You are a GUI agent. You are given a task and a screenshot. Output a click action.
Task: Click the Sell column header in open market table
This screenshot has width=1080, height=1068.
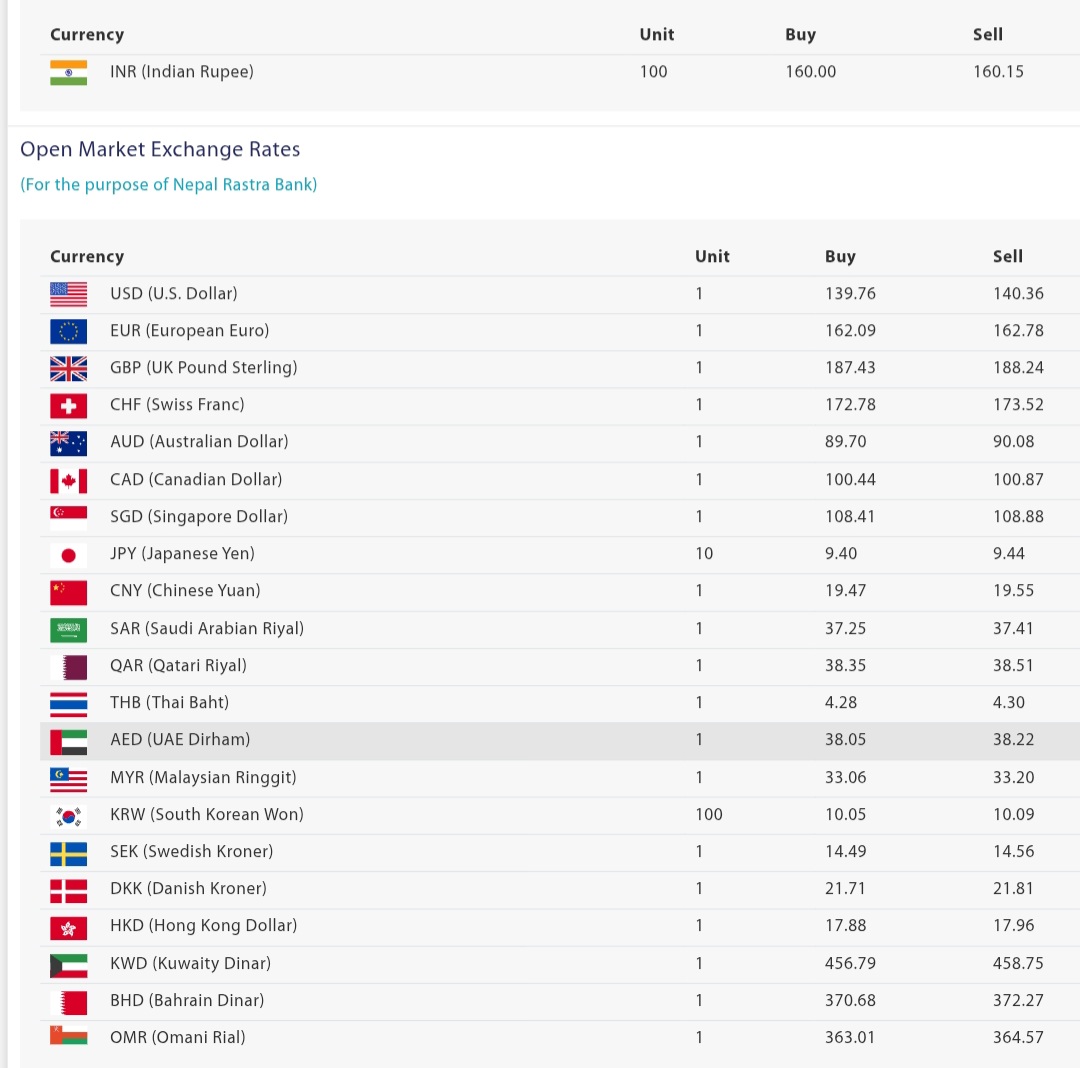pyautogui.click(x=1007, y=257)
